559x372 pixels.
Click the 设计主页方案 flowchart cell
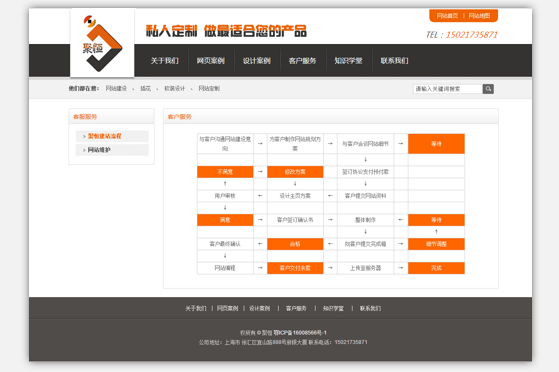pos(295,196)
